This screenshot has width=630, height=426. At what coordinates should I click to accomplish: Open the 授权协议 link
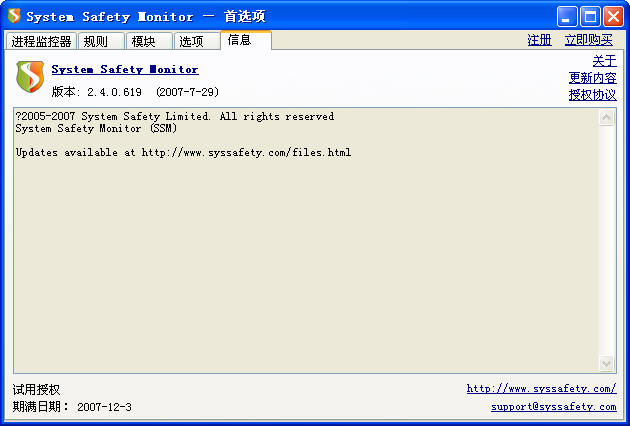point(592,95)
